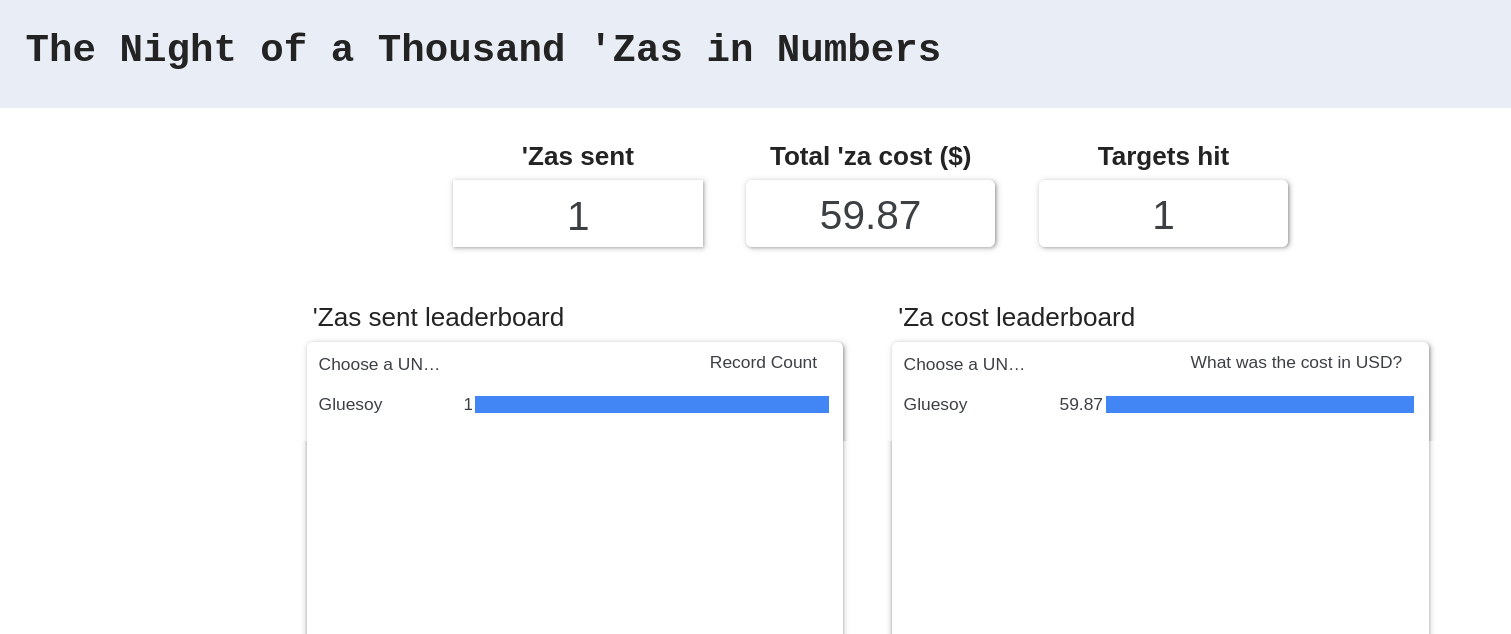Click the blue Record Count bar
Viewport: 1511px width, 634px height.
pyautogui.click(x=651, y=405)
